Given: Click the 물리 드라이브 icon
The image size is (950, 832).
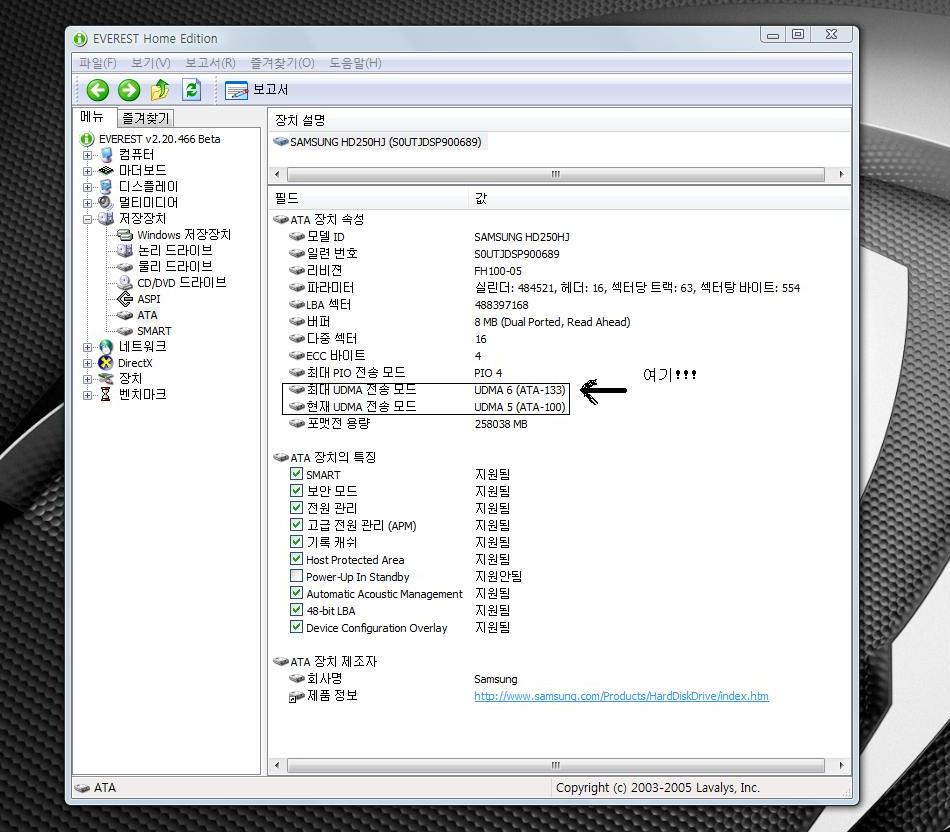Looking at the screenshot, I should tap(125, 267).
